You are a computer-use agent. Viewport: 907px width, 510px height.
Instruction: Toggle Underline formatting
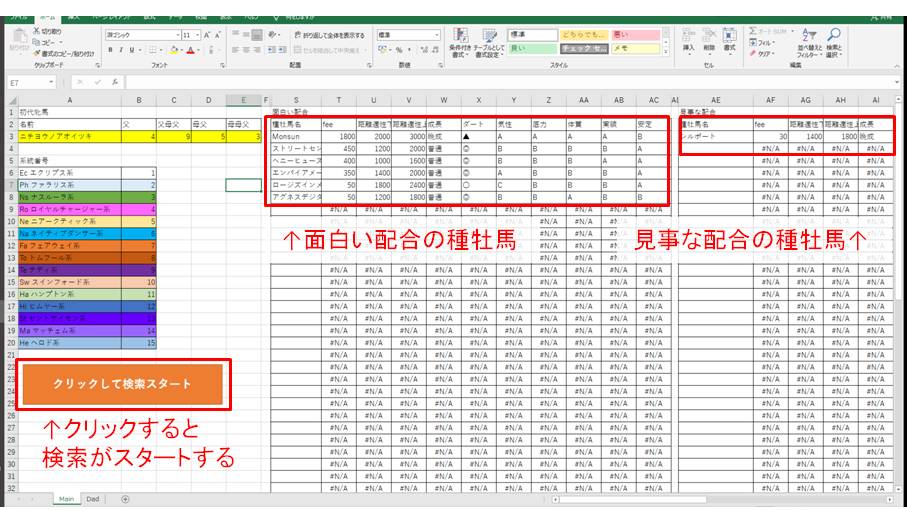pos(132,50)
